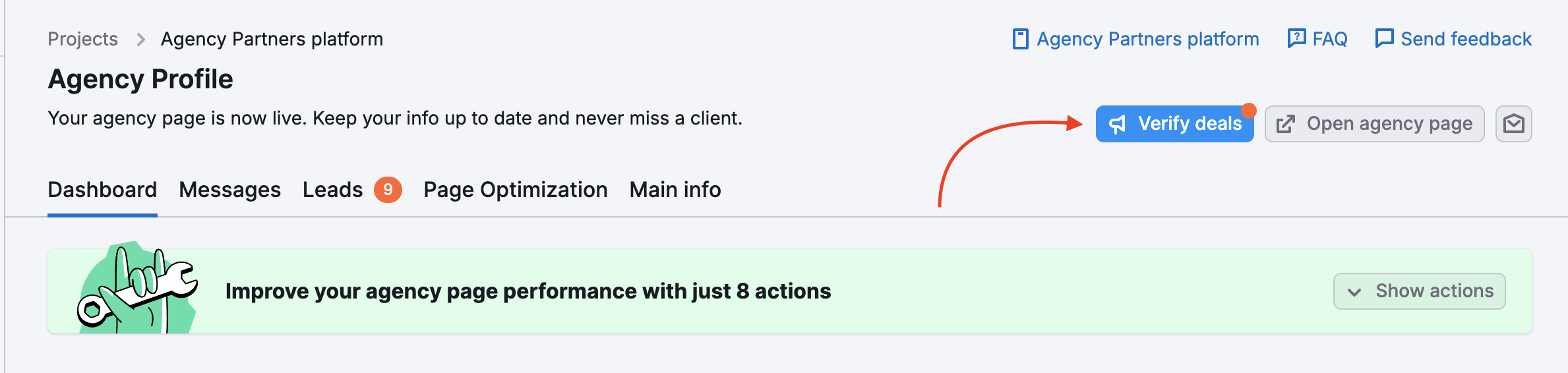Click the orange Leads count badge

click(x=388, y=190)
